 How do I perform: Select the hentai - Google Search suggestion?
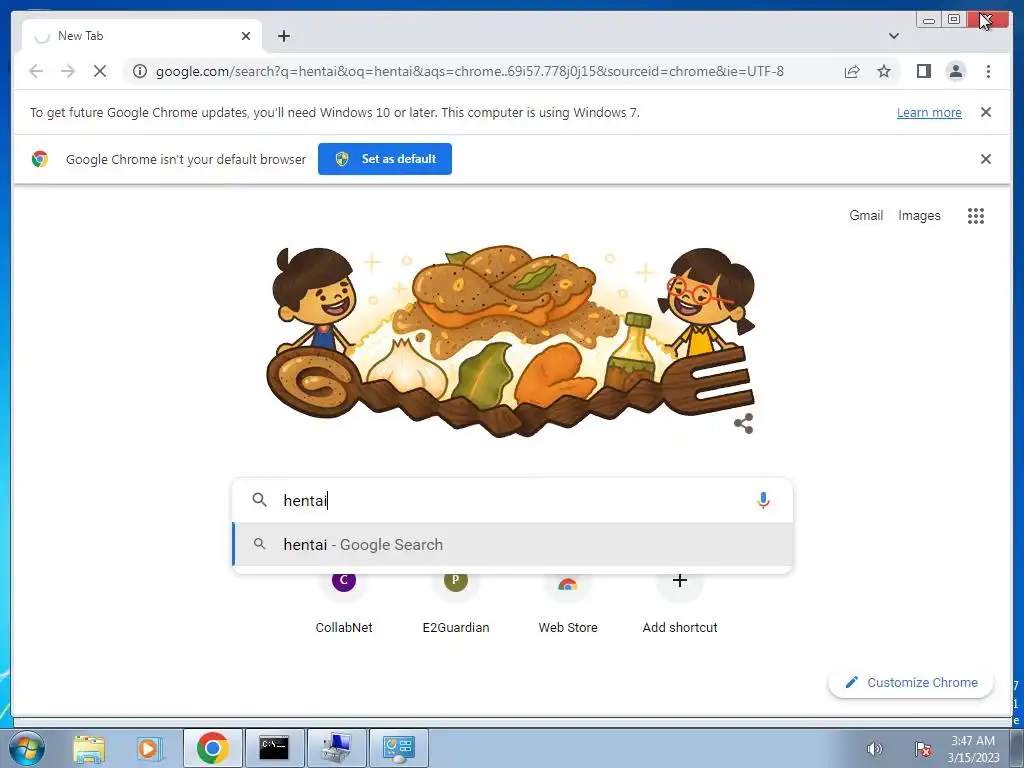pos(513,544)
